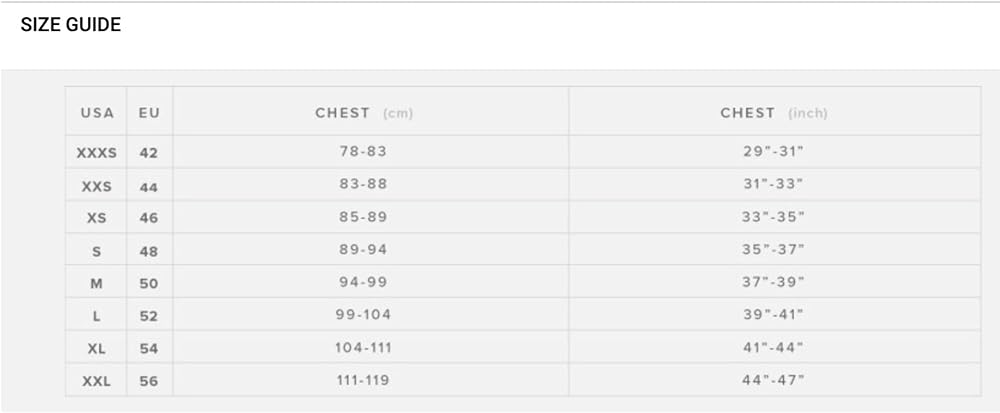Screen dimensions: 1000x413
Task: Click the XXS size label
Action: 97,186
